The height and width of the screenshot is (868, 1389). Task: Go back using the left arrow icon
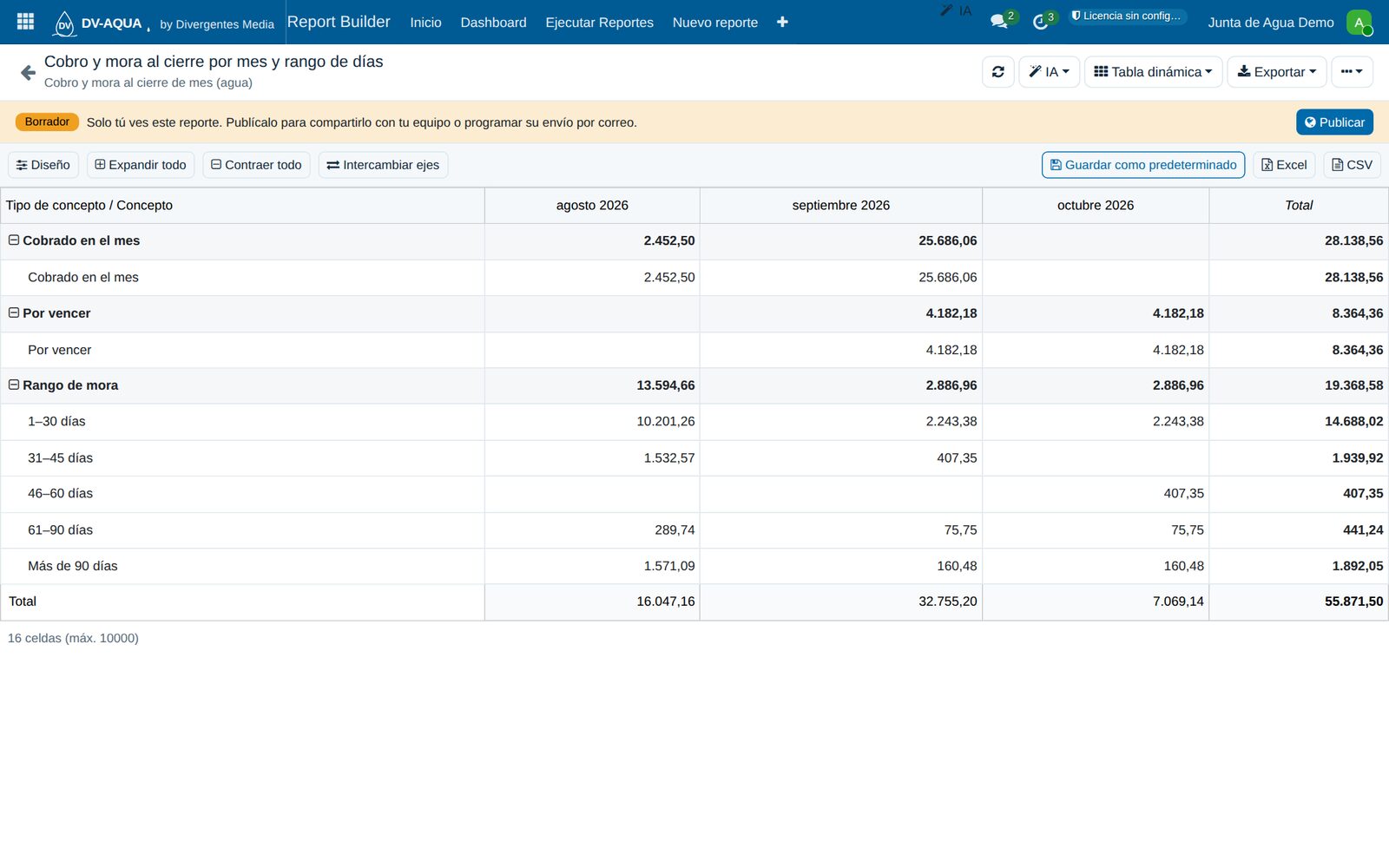coord(28,72)
